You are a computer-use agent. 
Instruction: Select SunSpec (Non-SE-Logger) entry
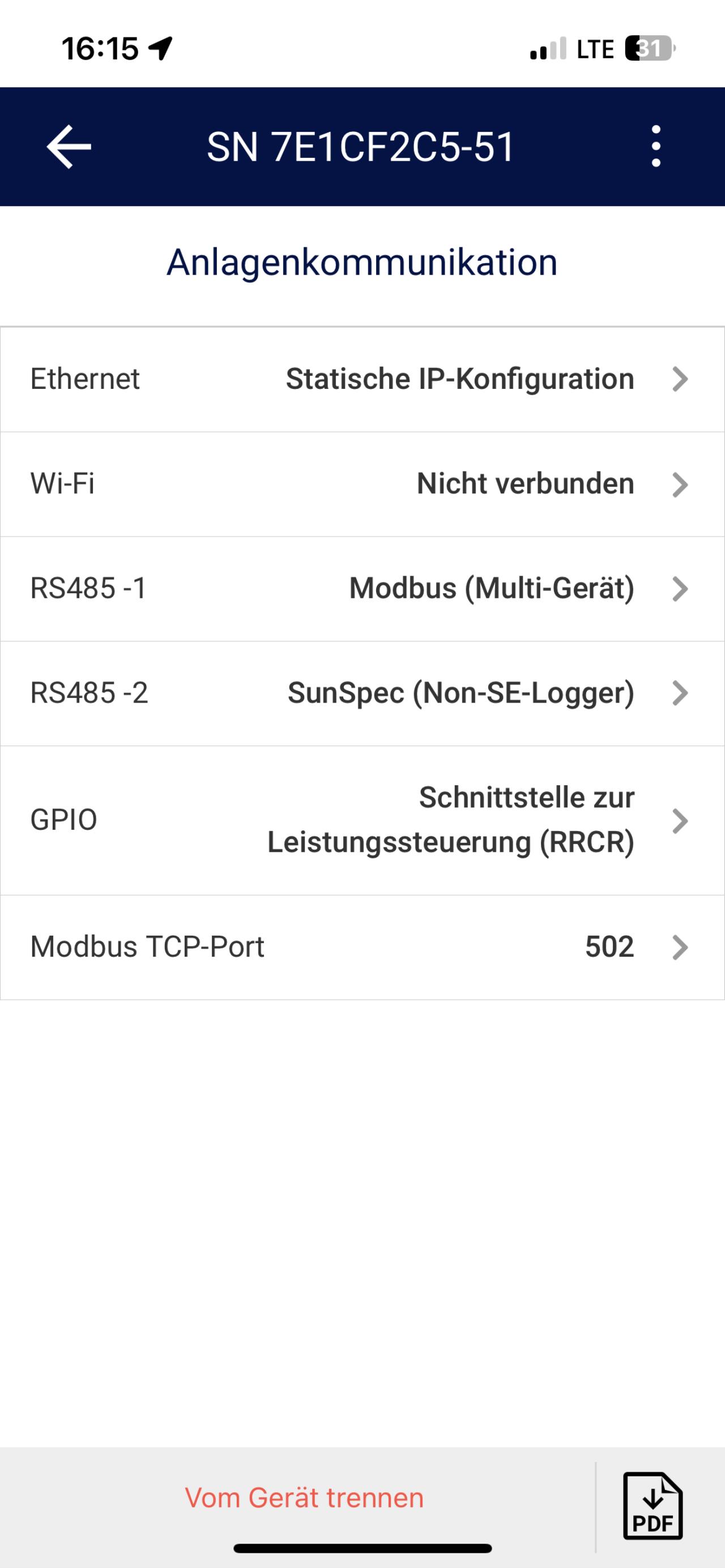pyautogui.click(x=460, y=693)
